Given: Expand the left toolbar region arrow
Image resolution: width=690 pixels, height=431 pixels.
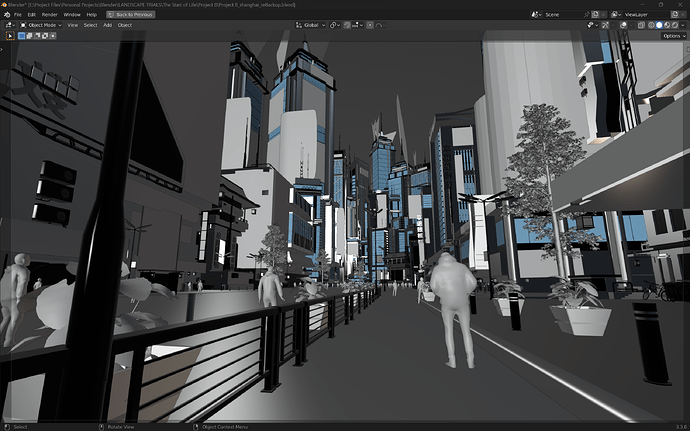Looking at the screenshot, I should pyautogui.click(x=2, y=49).
